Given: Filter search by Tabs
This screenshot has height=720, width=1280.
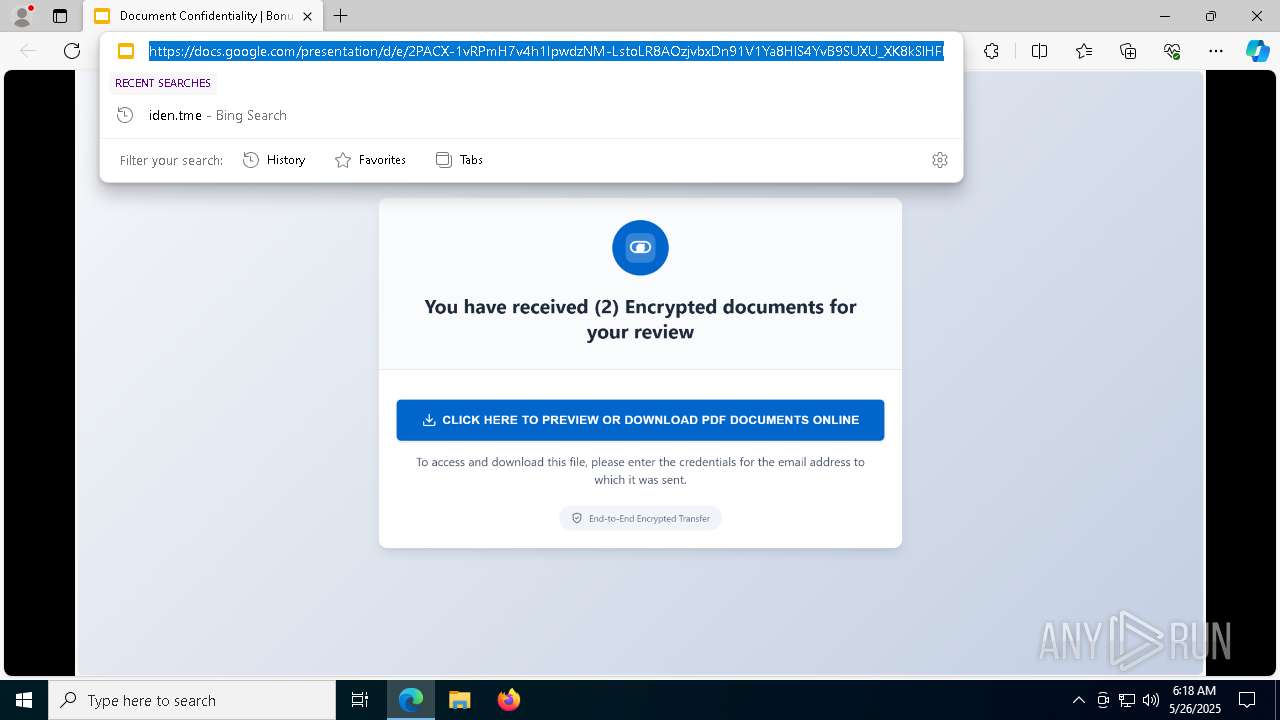Looking at the screenshot, I should click(x=459, y=160).
